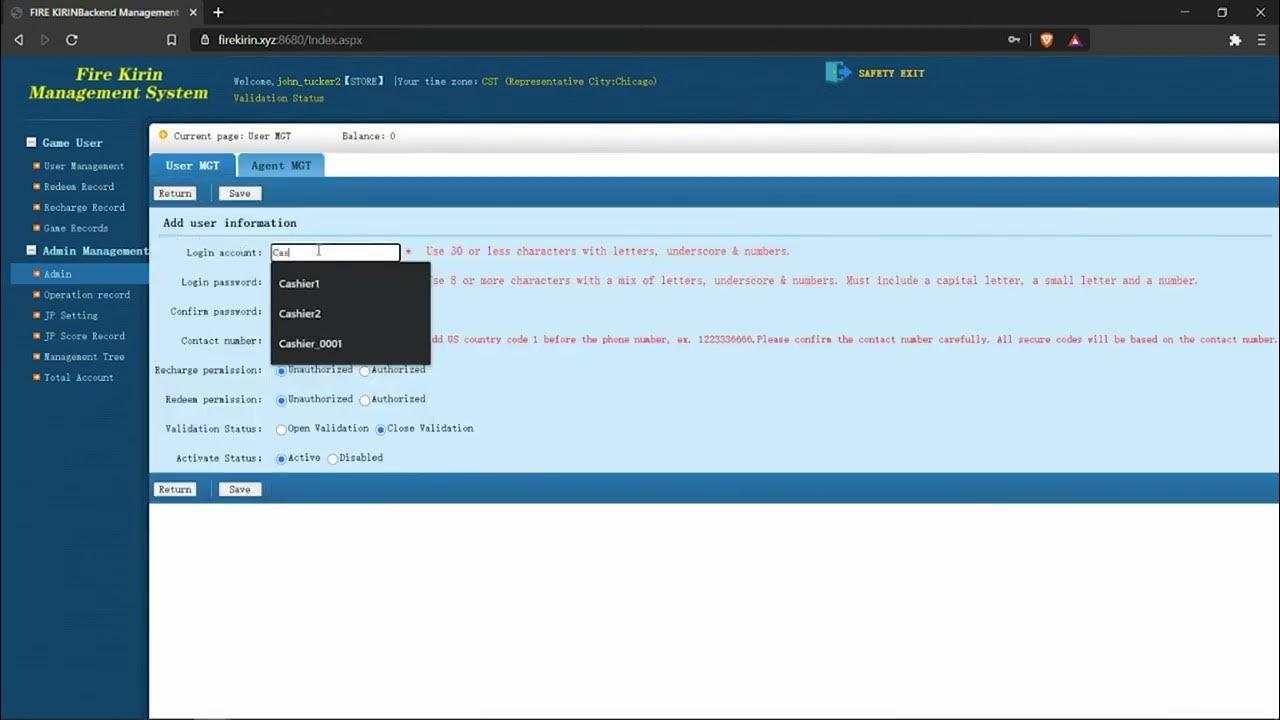Open saved passwords key icon
This screenshot has width=1280, height=720.
pos(1014,40)
